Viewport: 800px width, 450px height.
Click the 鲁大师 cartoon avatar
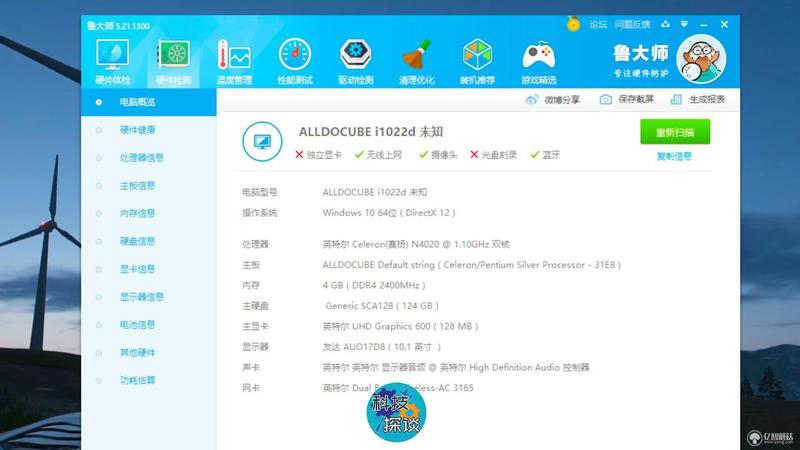[x=701, y=59]
